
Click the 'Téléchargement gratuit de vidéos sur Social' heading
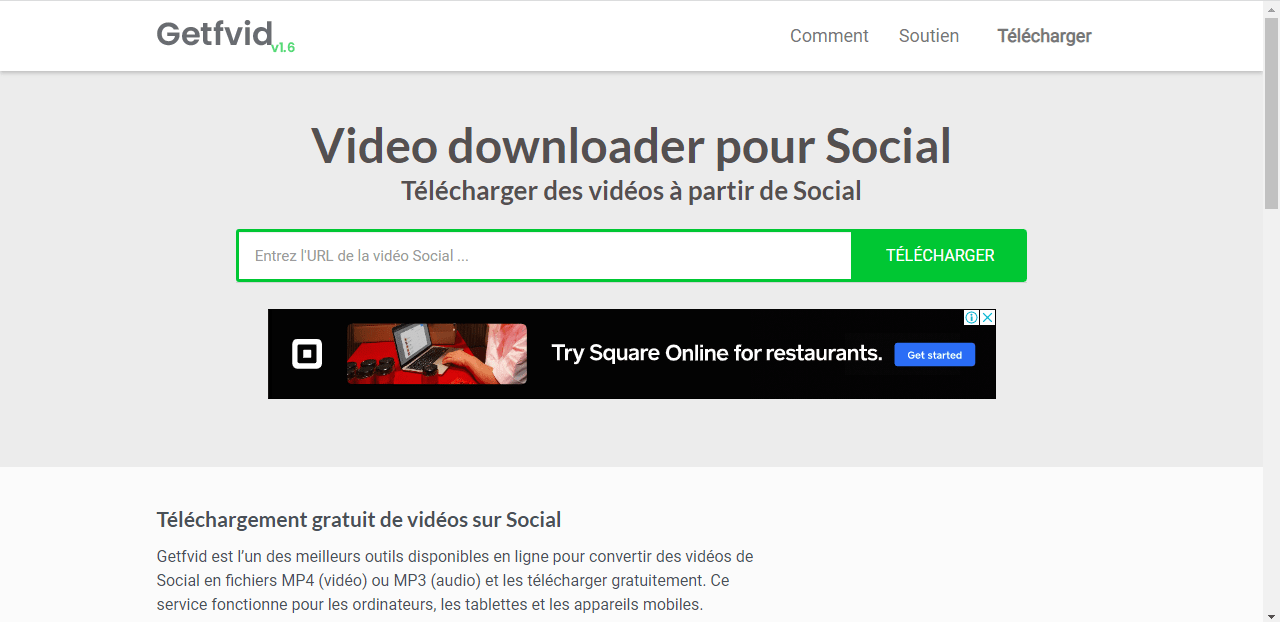tap(359, 520)
